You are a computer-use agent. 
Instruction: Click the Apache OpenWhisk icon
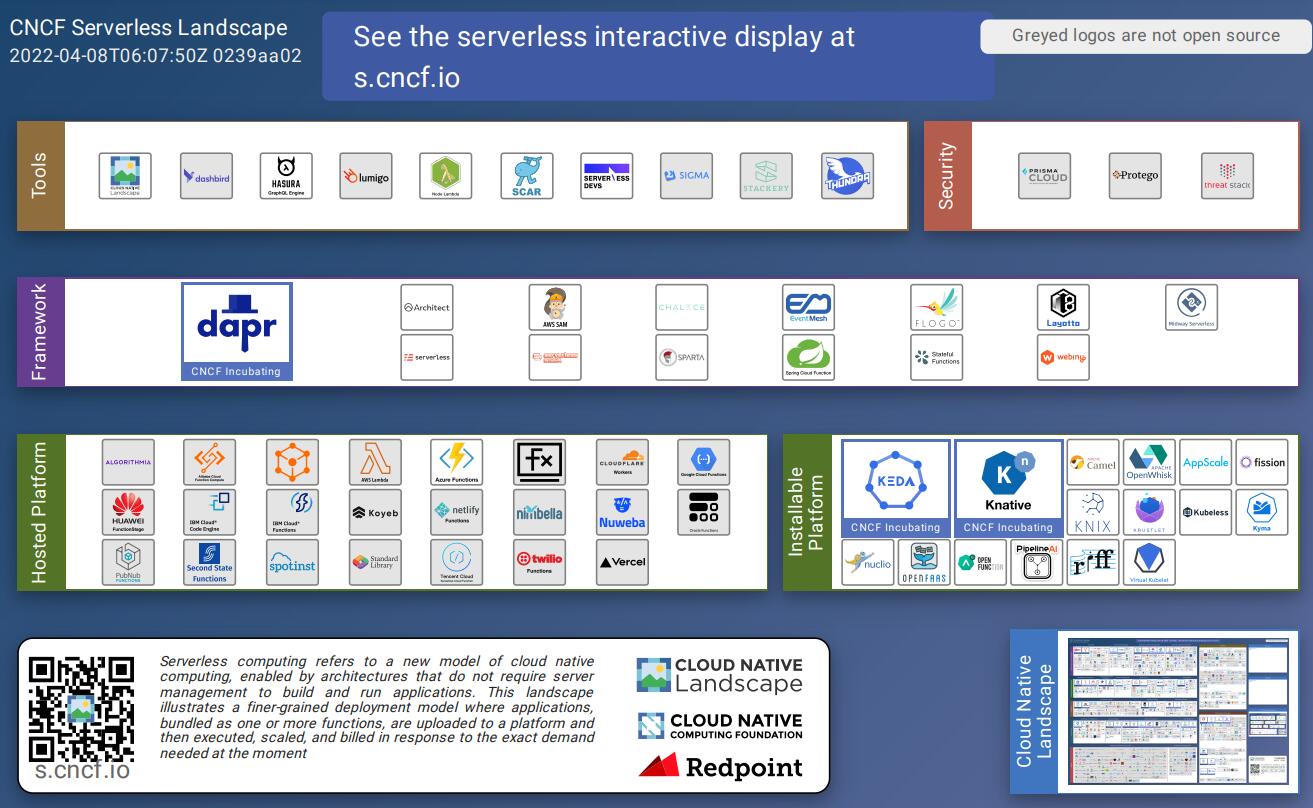click(1149, 462)
